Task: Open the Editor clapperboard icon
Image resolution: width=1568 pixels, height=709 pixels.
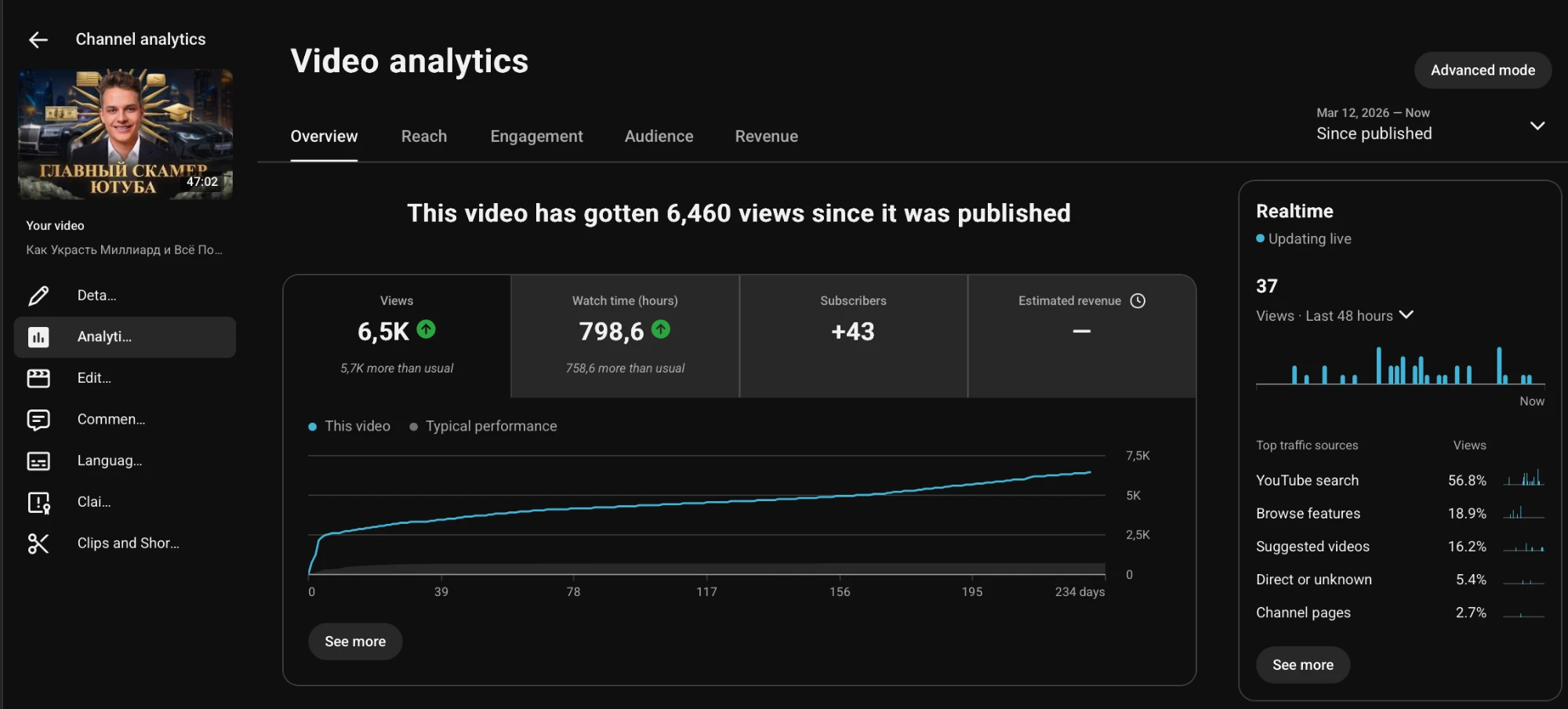Action: [x=38, y=378]
